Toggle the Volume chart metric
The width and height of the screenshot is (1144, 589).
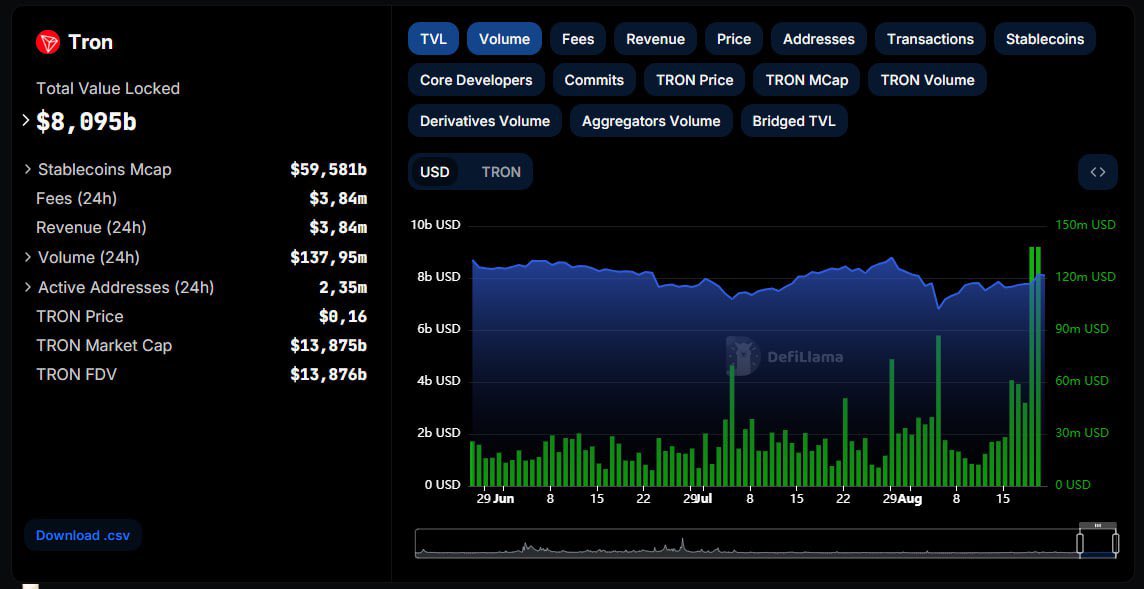(504, 39)
